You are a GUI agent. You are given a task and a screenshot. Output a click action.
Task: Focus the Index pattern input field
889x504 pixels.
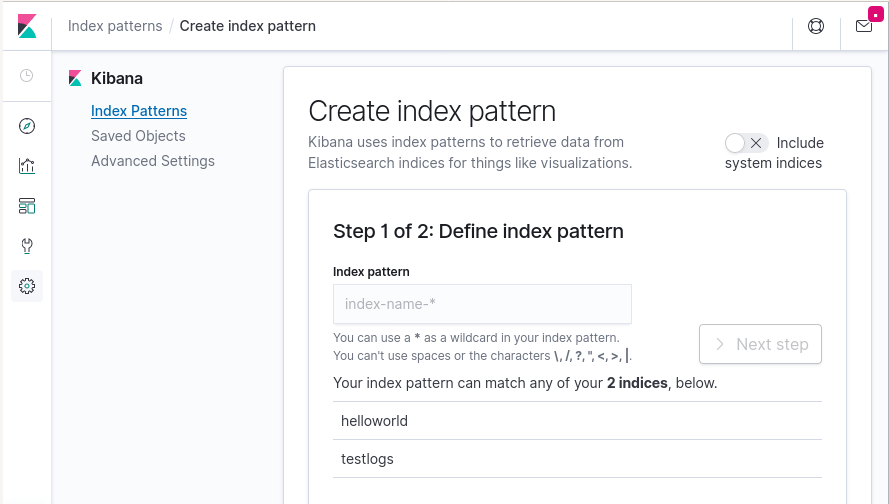click(x=482, y=304)
